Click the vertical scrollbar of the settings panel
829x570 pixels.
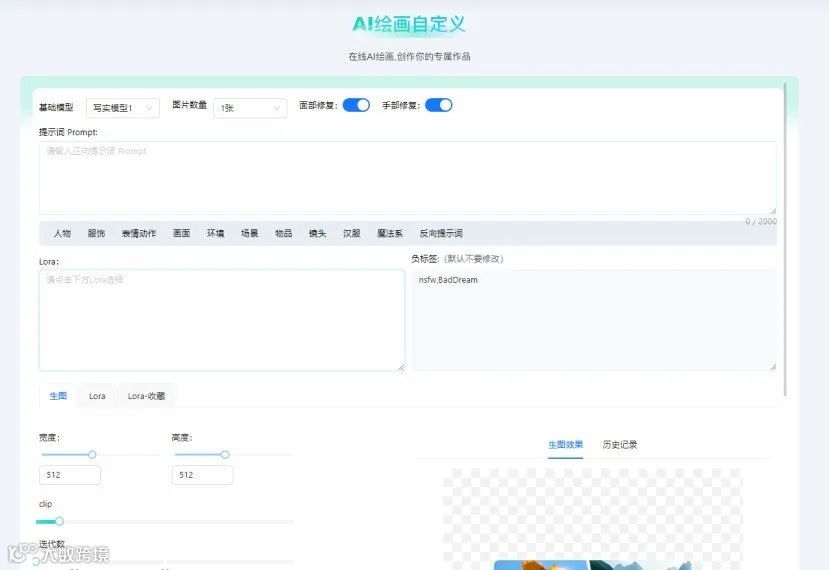pos(785,239)
